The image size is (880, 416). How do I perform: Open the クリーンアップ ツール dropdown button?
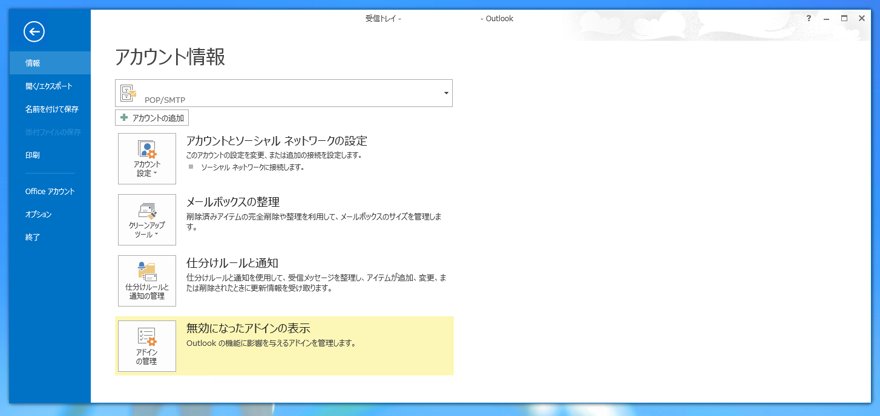(x=147, y=220)
